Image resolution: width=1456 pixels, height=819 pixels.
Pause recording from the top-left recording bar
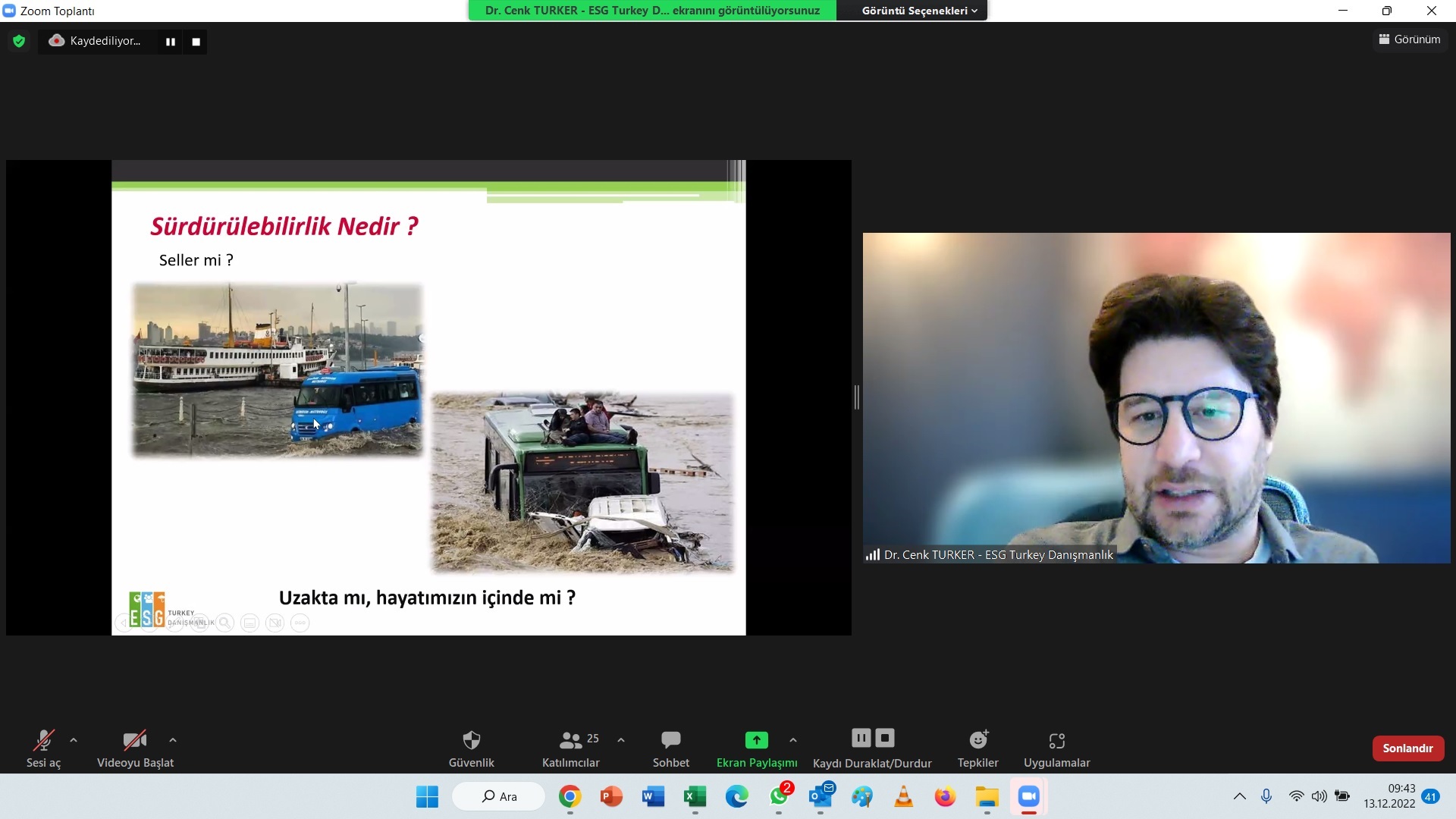[x=171, y=42]
